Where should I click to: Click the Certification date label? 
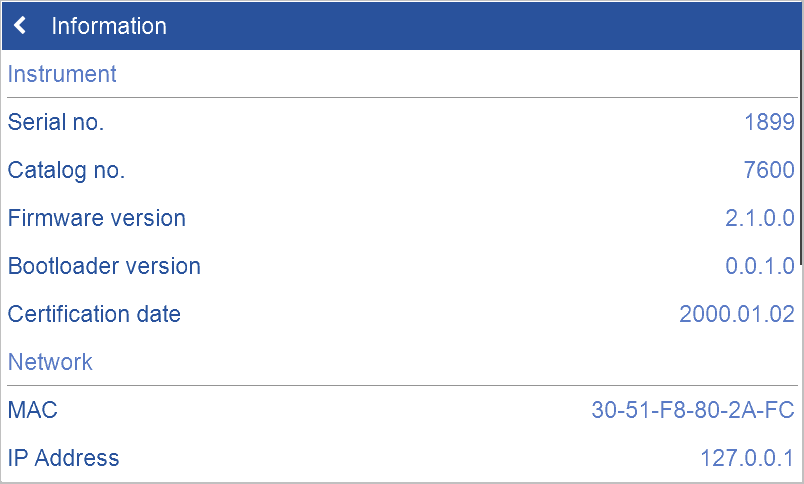point(94,314)
